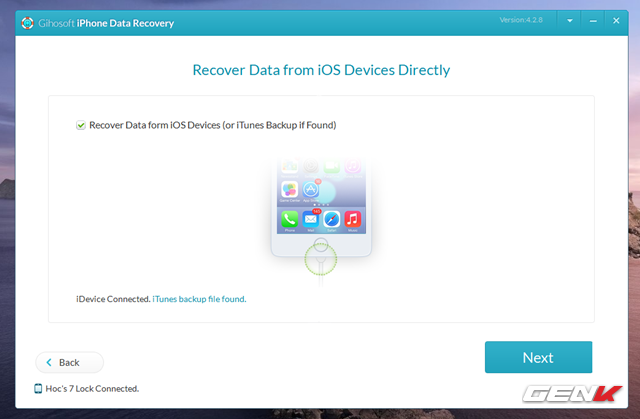The image size is (640, 419).
Task: Click the phone device icon in status bar
Action: [38, 388]
